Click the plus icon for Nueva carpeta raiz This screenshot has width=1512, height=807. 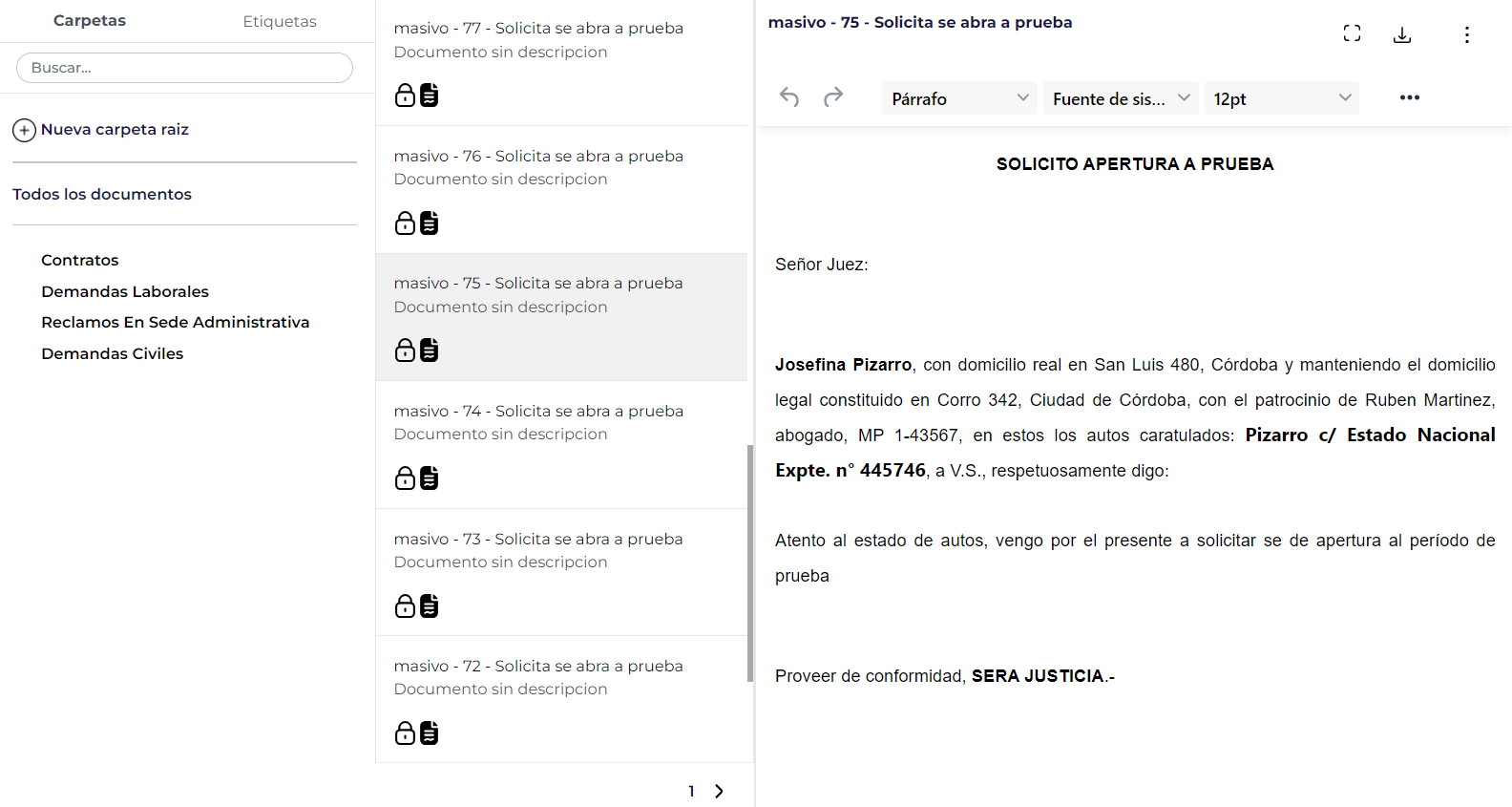pos(24,130)
